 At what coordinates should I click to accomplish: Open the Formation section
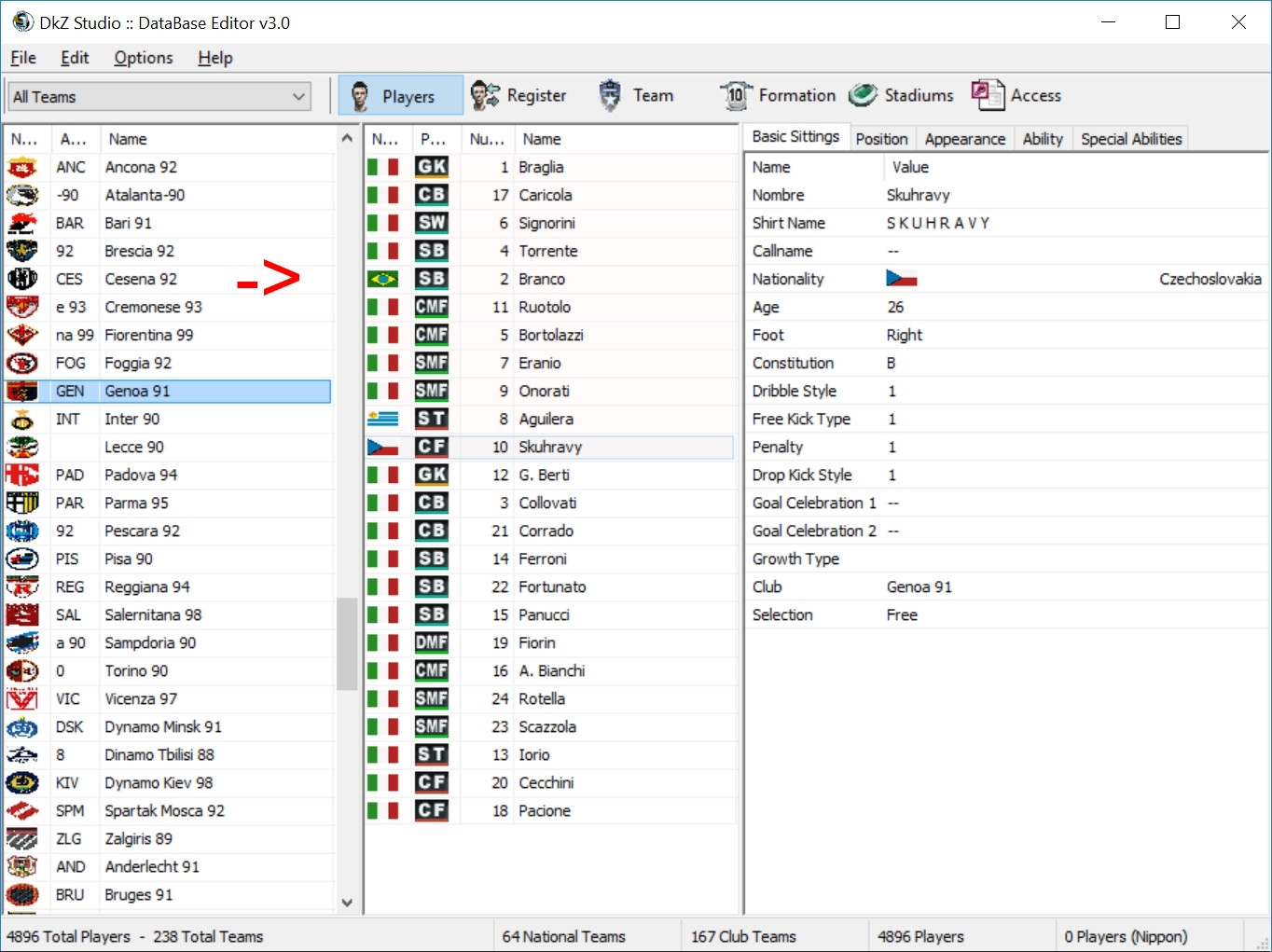point(778,95)
